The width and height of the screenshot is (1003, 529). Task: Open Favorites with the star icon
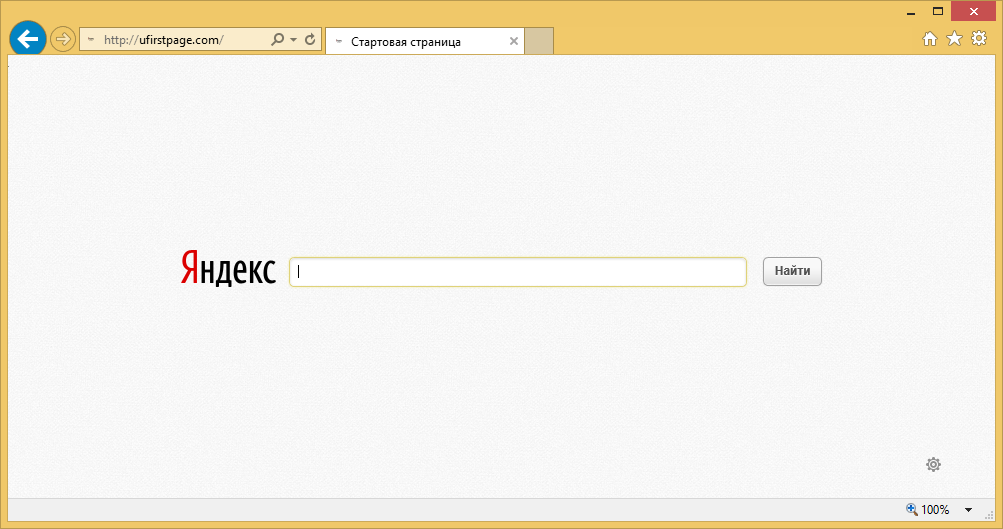[x=954, y=39]
